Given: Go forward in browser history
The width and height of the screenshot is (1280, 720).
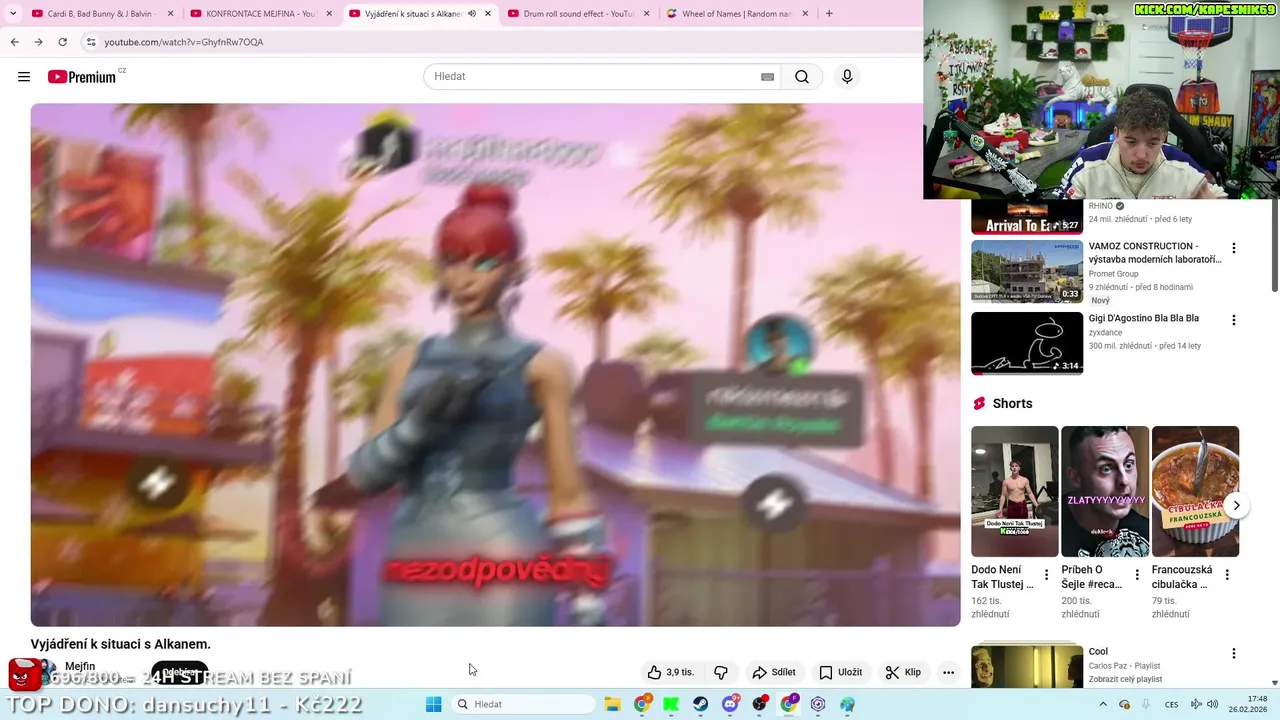Looking at the screenshot, I should tap(38, 42).
